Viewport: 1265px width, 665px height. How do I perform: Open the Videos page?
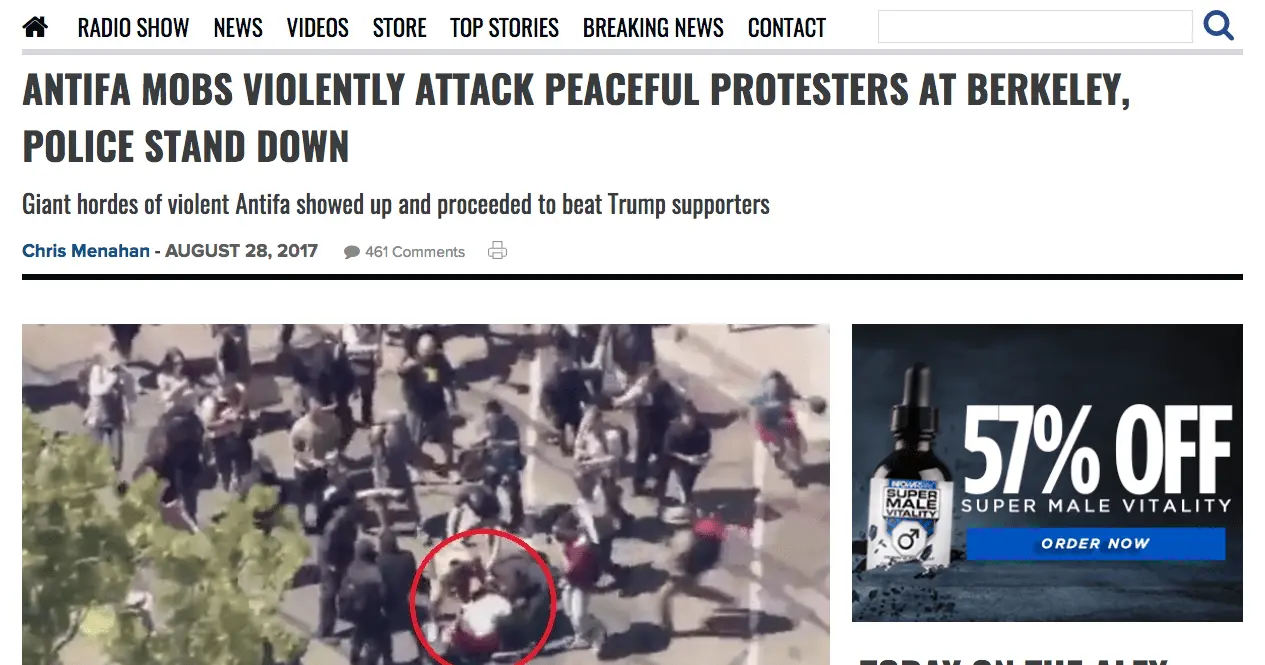click(318, 28)
